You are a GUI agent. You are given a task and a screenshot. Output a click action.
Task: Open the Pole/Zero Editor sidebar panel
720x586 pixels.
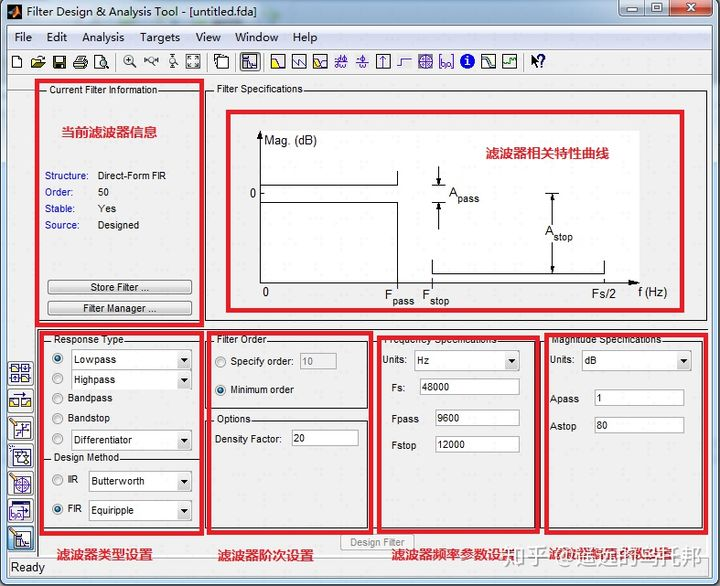click(20, 484)
